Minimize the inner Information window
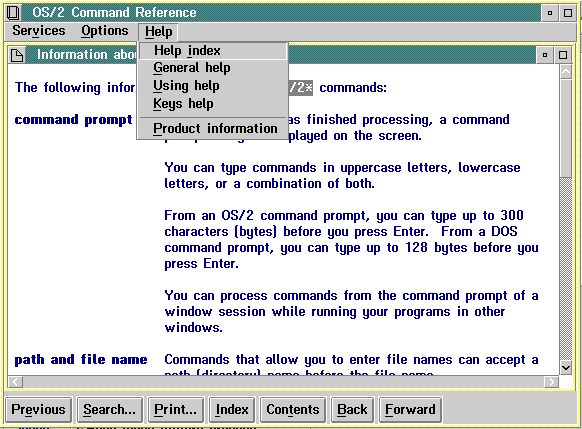The height and width of the screenshot is (429, 582). [545, 55]
